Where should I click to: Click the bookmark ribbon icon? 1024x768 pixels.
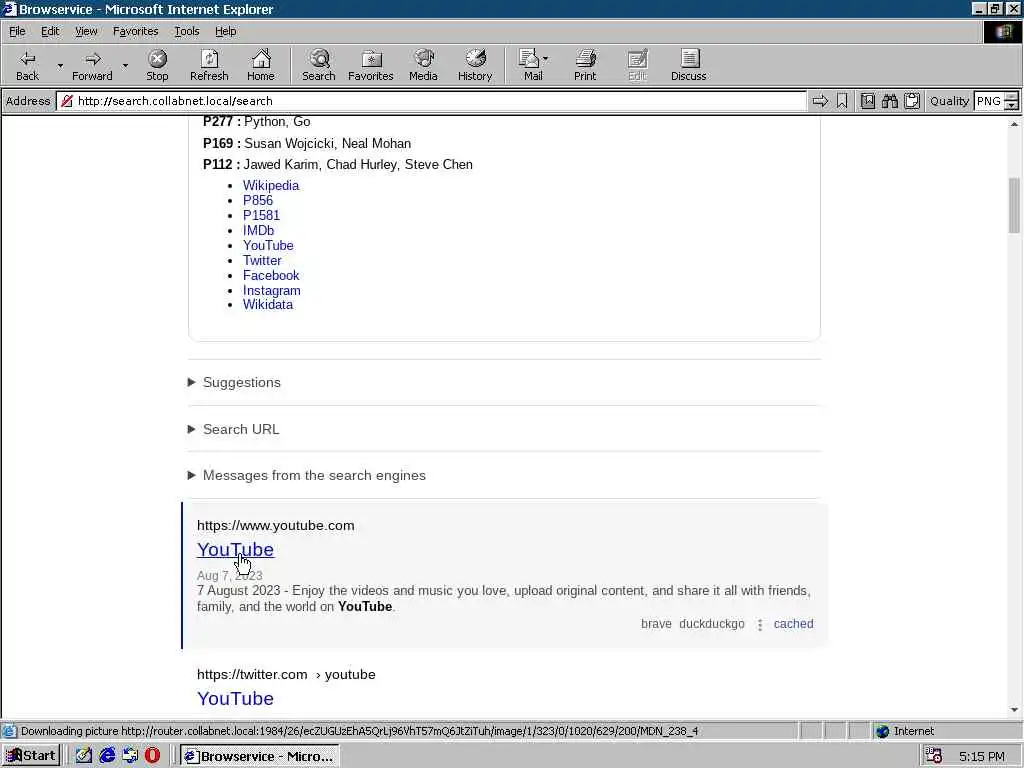tap(842, 101)
